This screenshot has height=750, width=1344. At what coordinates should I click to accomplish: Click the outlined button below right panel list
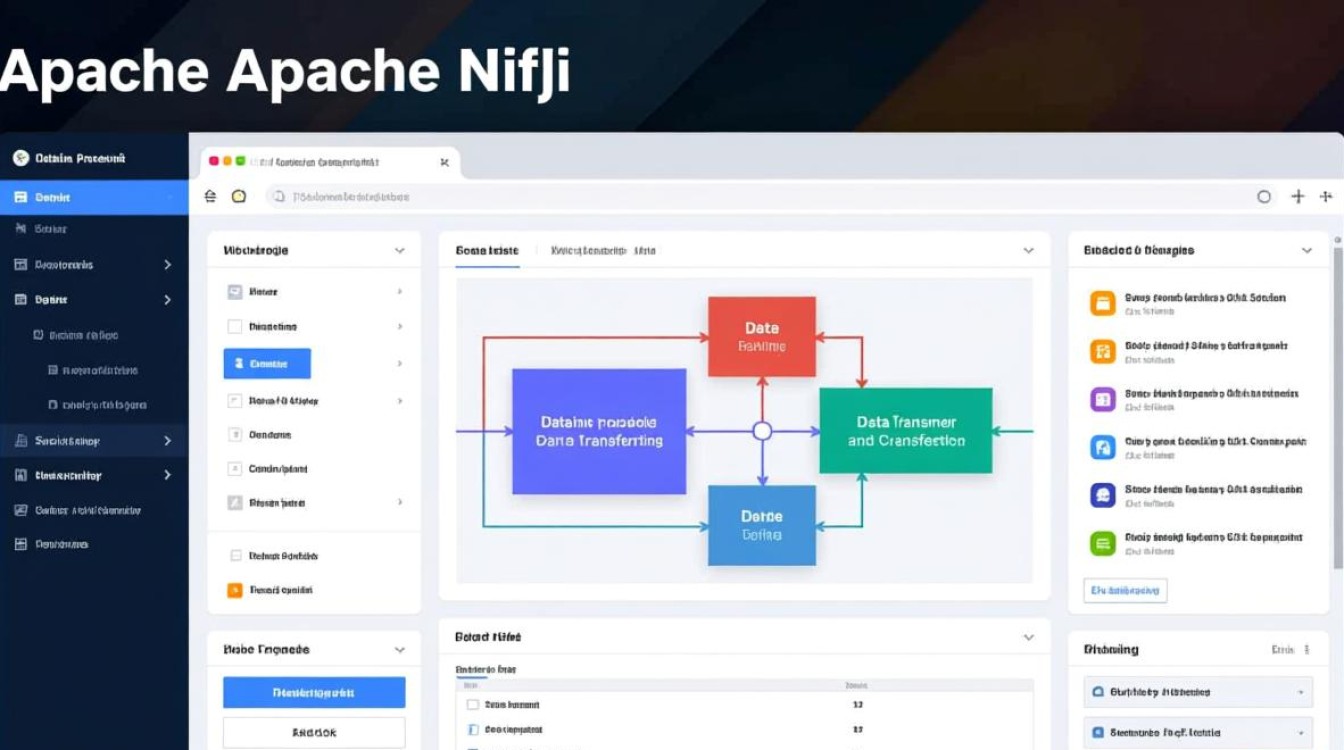click(1125, 591)
